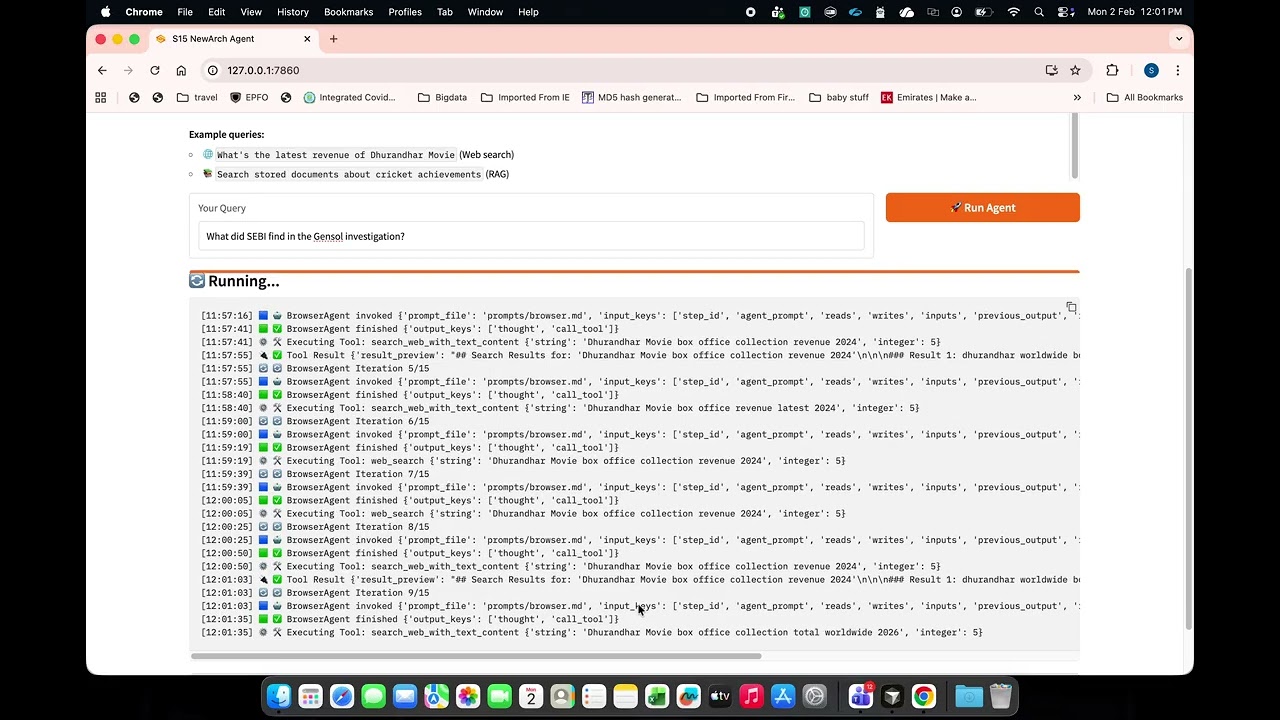The image size is (1280, 720).
Task: Open Finder from the dock
Action: click(279, 696)
